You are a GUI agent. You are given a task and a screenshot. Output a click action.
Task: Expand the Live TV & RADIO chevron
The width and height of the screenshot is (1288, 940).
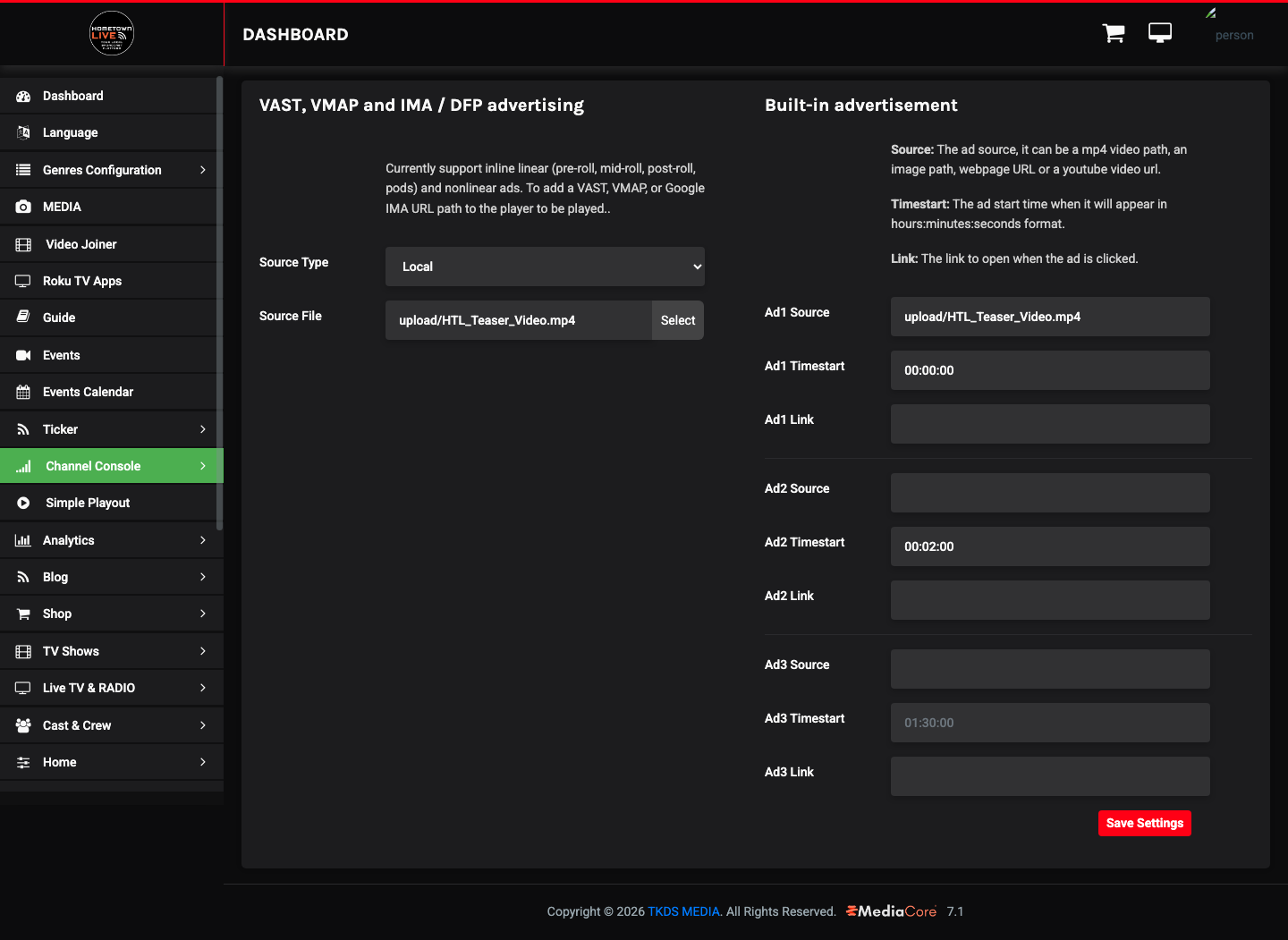(203, 688)
